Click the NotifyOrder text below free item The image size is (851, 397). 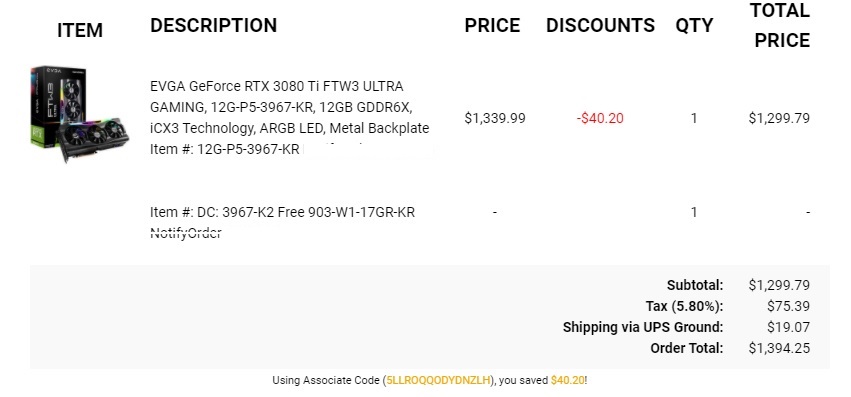[x=186, y=233]
